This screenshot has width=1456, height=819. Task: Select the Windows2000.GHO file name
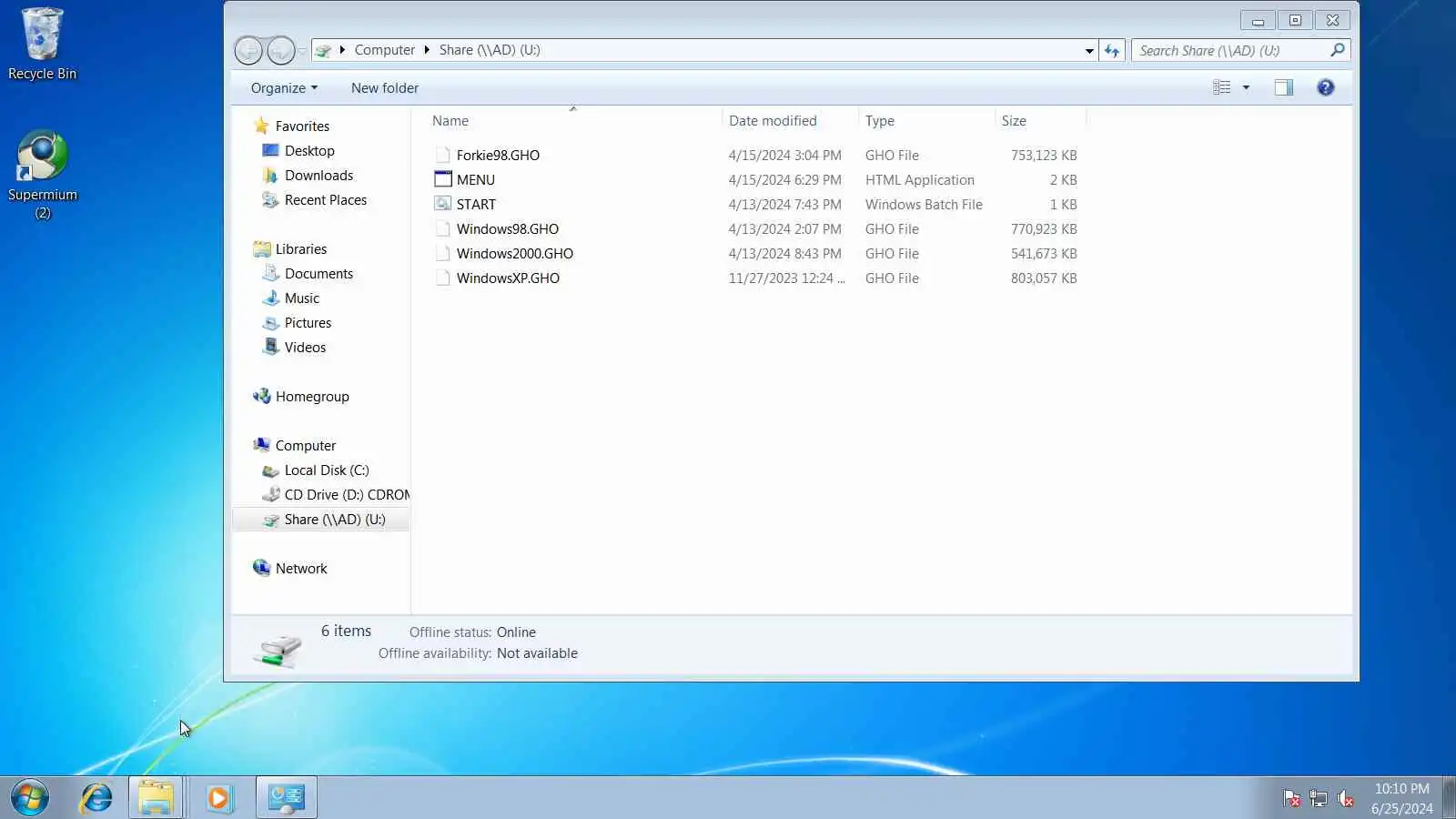[515, 253]
